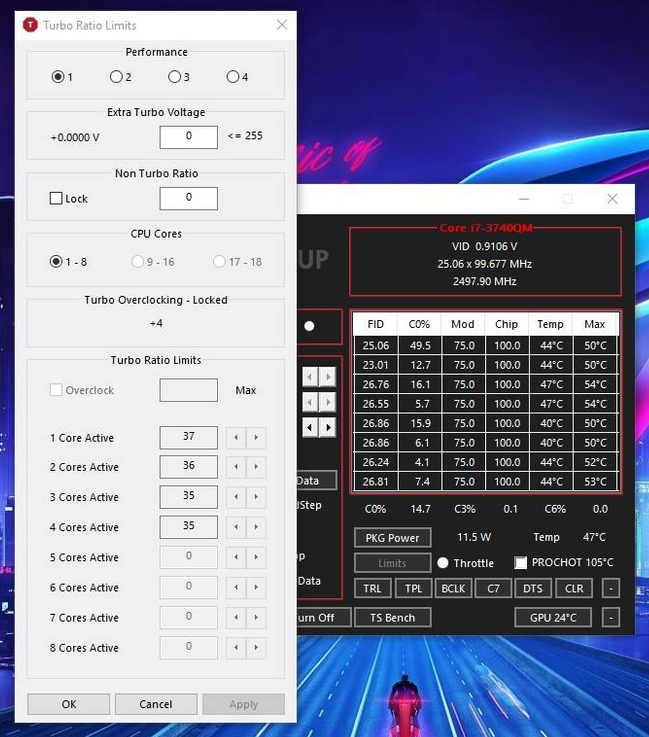Click the GPU 24°C button
The width and height of the screenshot is (649, 737).
coord(553,618)
